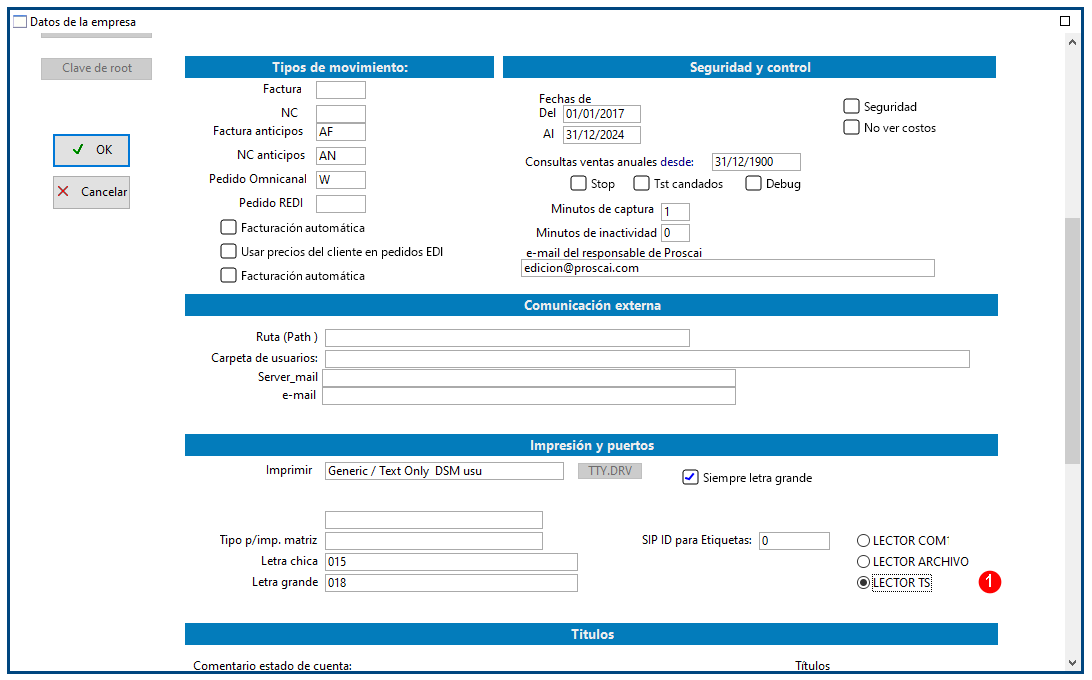The width and height of the screenshot is (1092, 680).
Task: Click the Impresión y puertos header
Action: pyautogui.click(x=591, y=445)
